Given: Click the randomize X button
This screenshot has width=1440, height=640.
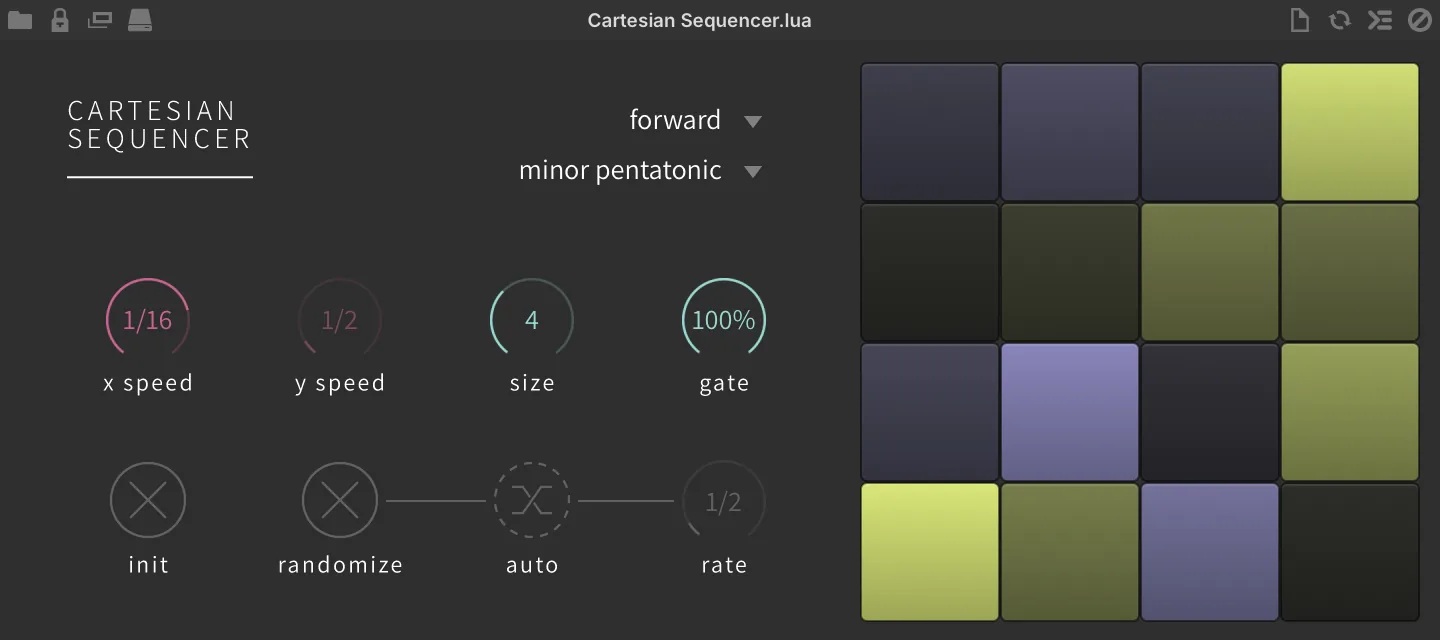Looking at the screenshot, I should click(x=340, y=500).
